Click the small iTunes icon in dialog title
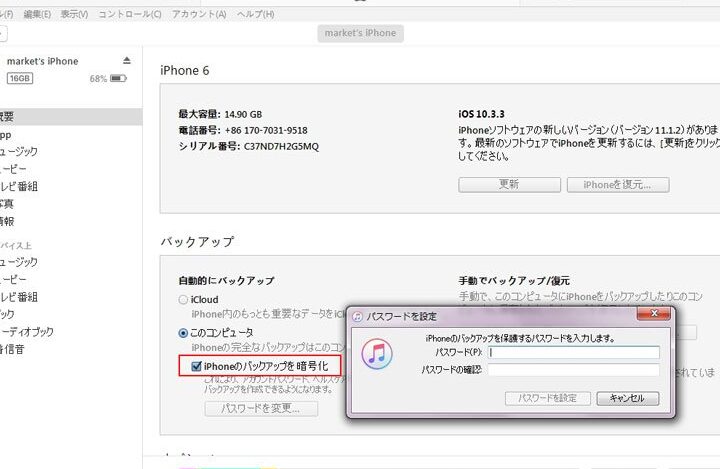720x469 pixels. coord(357,316)
